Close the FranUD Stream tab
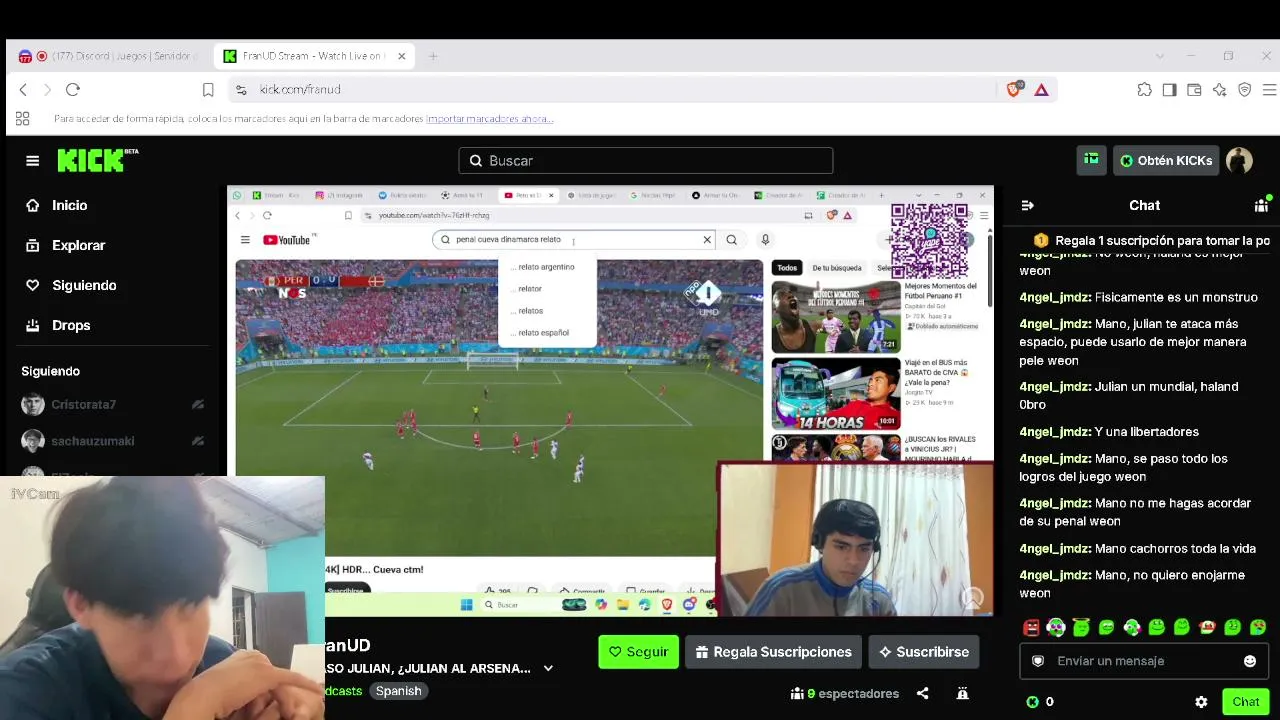 [402, 56]
